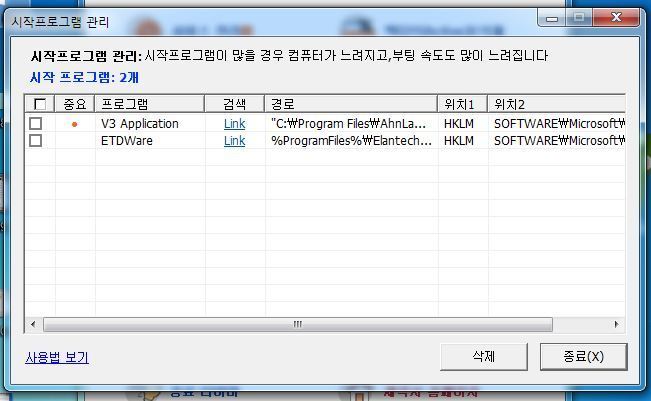651x401 pixels.
Task: Check the V3 Application row checkbox
Action: pyautogui.click(x=36, y=123)
